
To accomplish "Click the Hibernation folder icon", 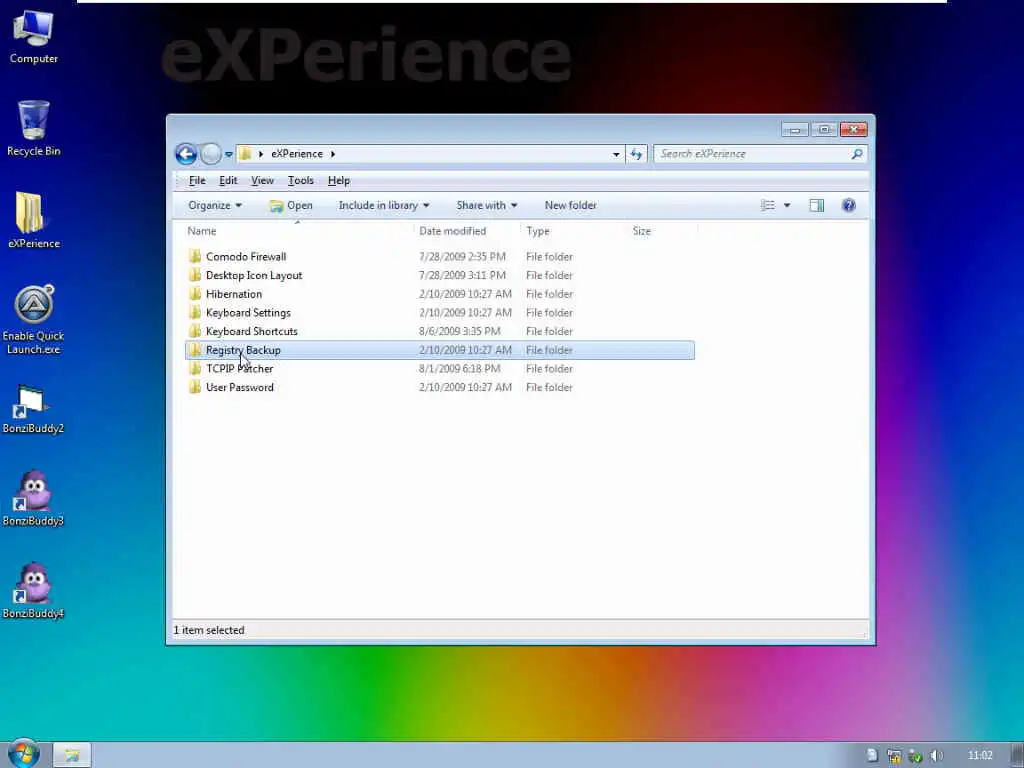I will coord(195,294).
